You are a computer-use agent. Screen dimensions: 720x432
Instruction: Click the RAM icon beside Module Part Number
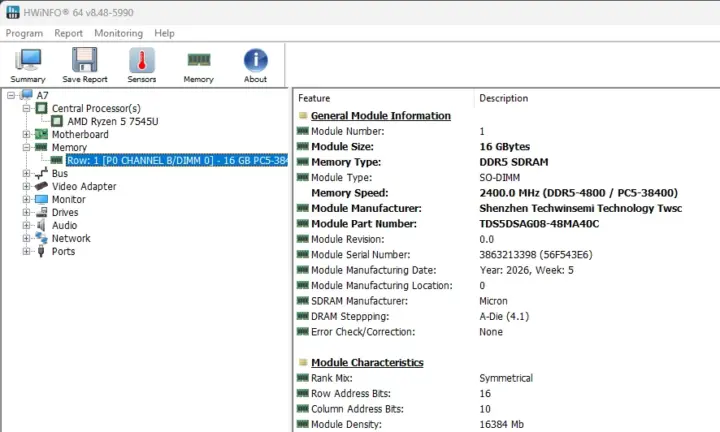[303, 224]
